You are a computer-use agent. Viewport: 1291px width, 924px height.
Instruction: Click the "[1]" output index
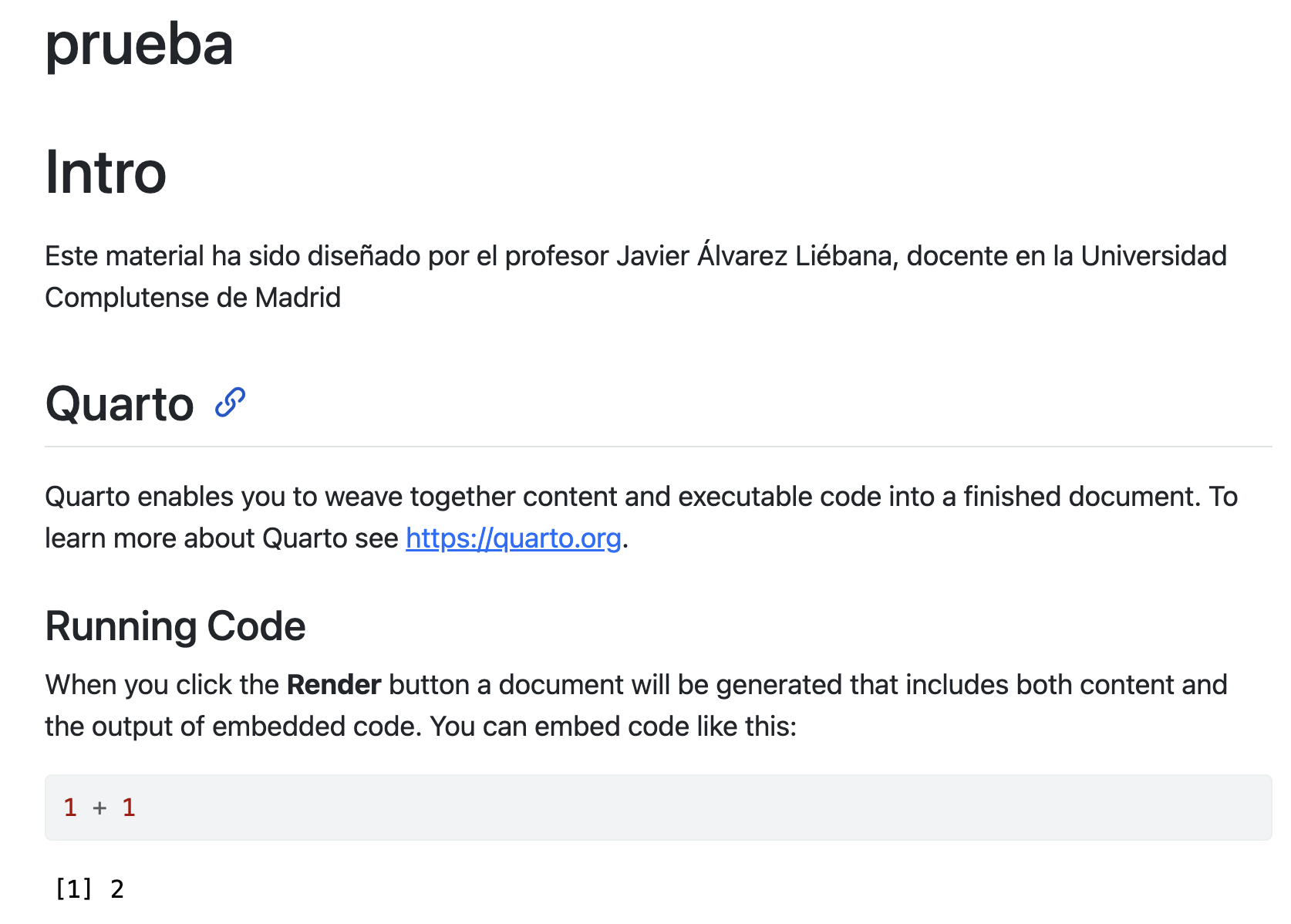pyautogui.click(x=73, y=889)
